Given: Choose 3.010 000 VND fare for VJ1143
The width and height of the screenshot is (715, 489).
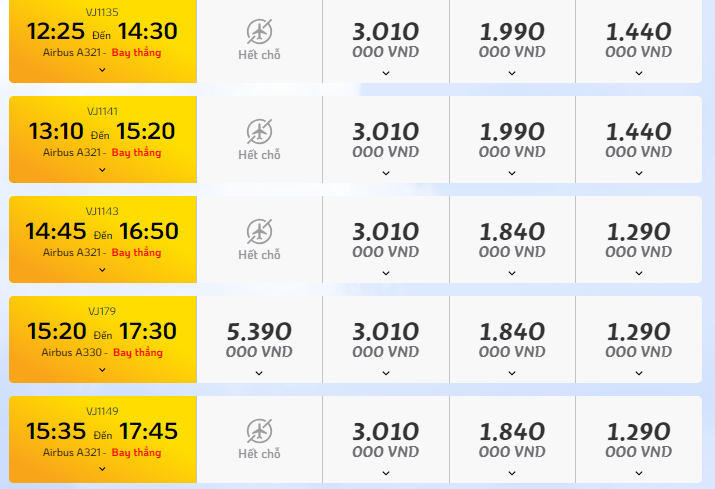Looking at the screenshot, I should pyautogui.click(x=386, y=239).
